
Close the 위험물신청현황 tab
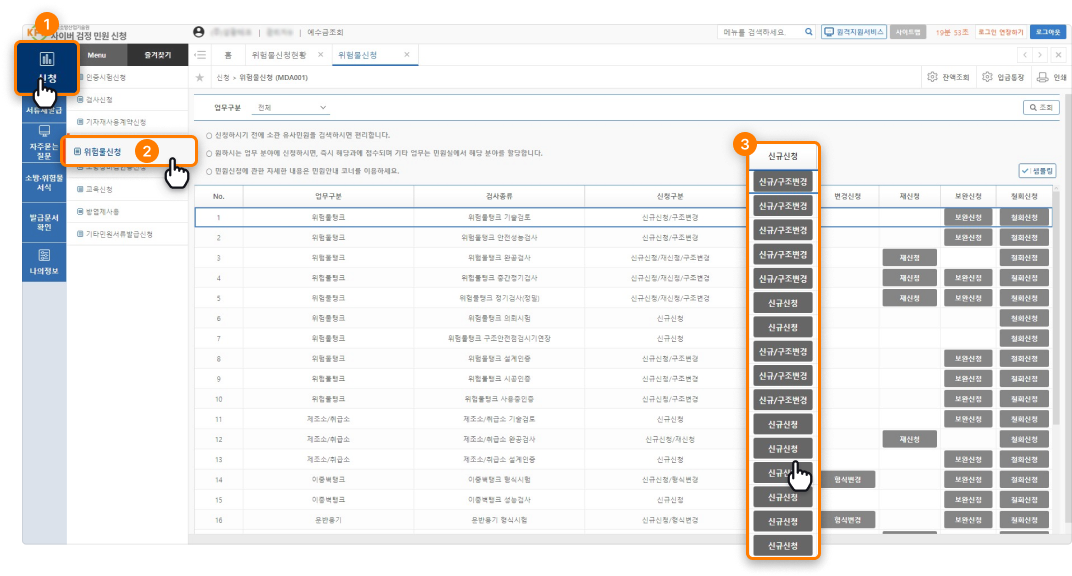pos(320,55)
